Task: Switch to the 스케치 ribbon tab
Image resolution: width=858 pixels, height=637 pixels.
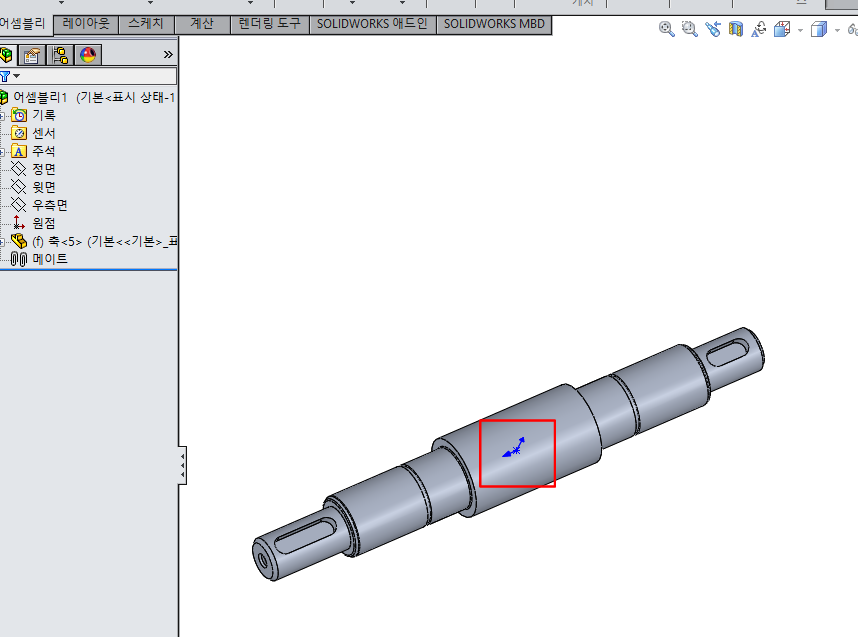Action: (x=146, y=25)
